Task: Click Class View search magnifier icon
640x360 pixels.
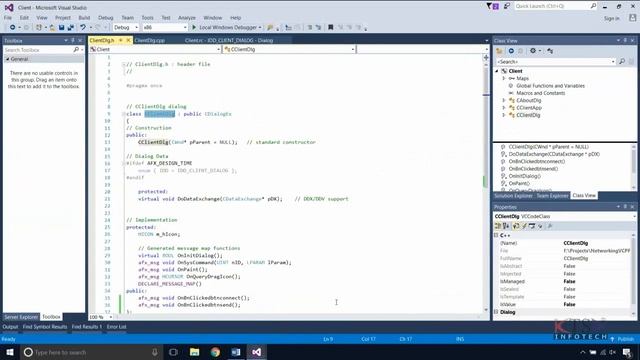Action: point(622,62)
